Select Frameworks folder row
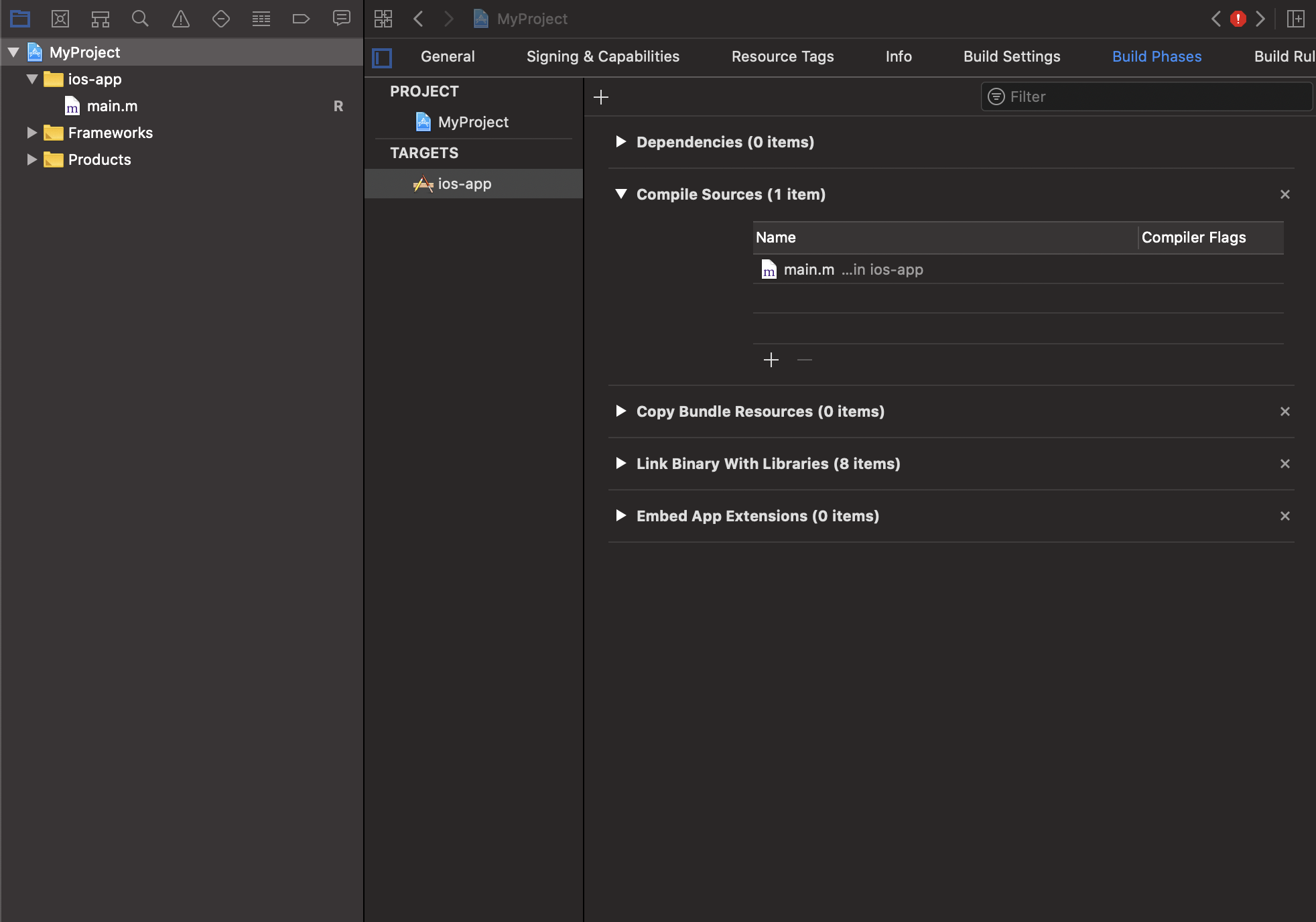The height and width of the screenshot is (922, 1316). [x=182, y=133]
